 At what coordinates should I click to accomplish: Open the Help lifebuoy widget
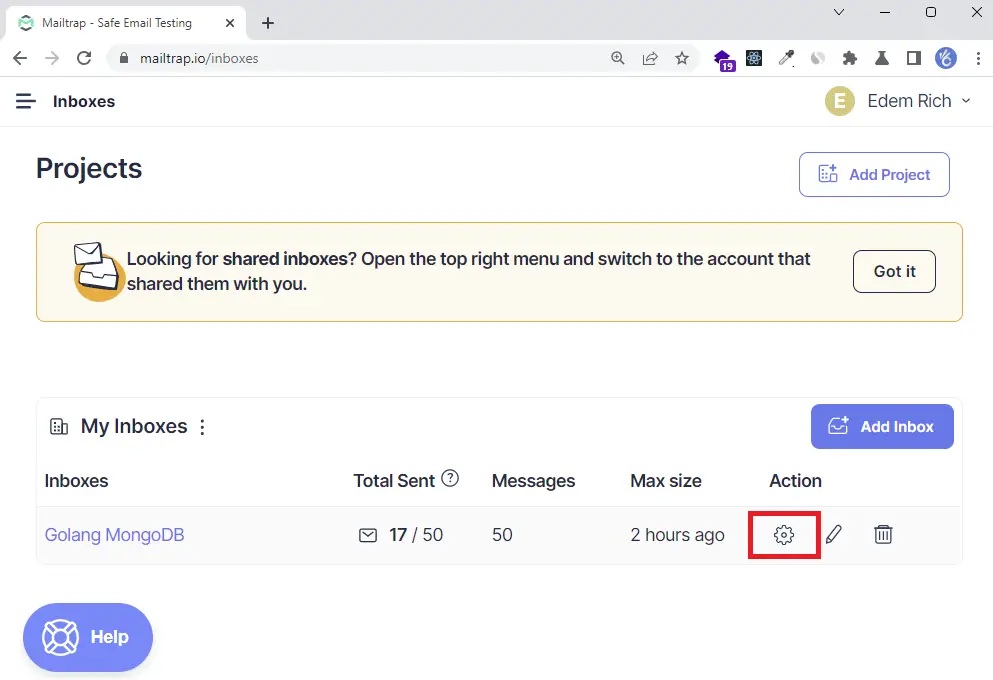88,637
